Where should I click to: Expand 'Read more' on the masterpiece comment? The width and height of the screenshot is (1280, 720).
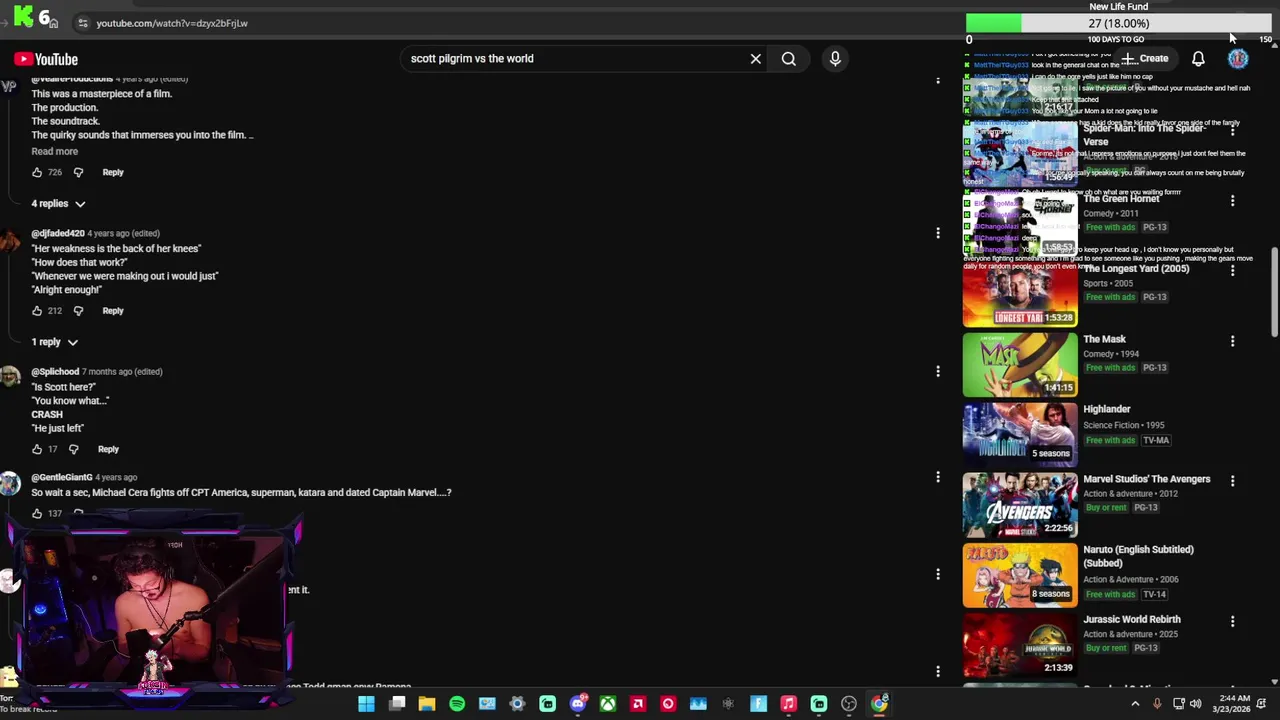(x=54, y=151)
